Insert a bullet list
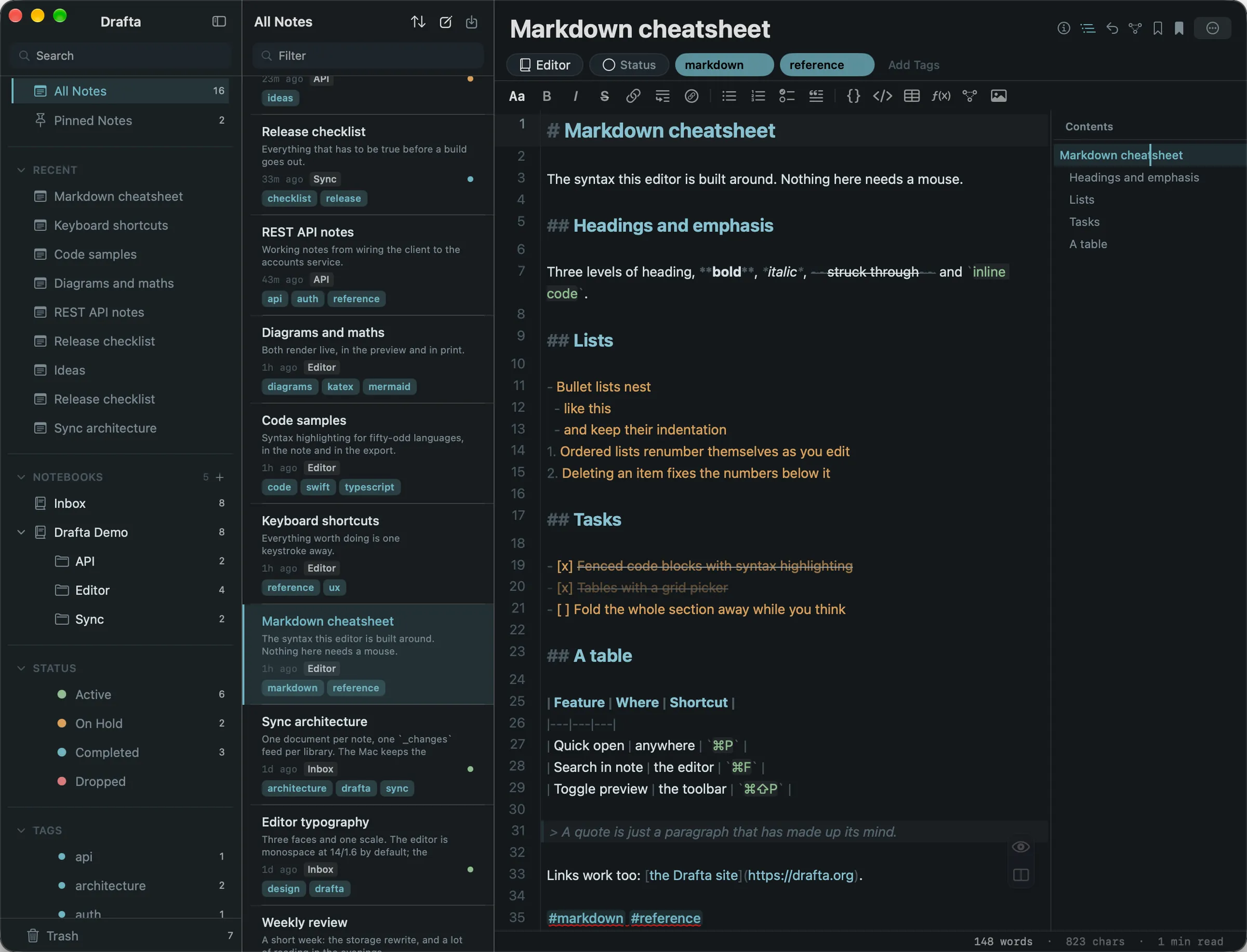1247x952 pixels. click(x=729, y=96)
